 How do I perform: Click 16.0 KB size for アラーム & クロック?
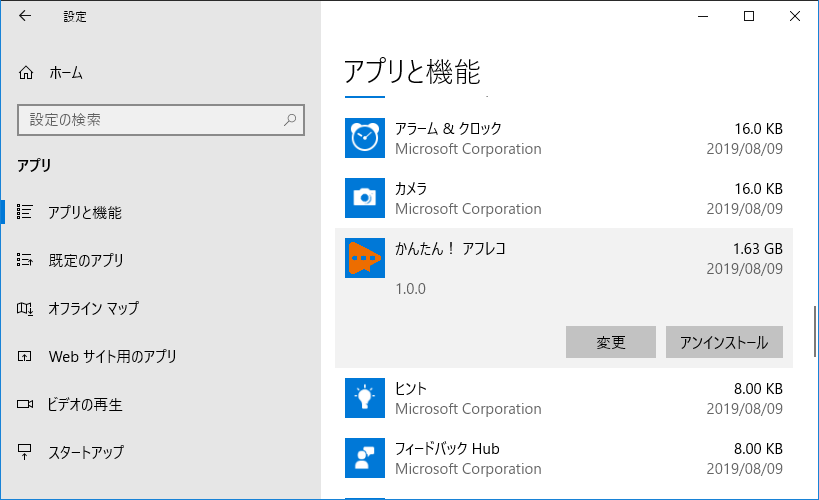pos(758,129)
